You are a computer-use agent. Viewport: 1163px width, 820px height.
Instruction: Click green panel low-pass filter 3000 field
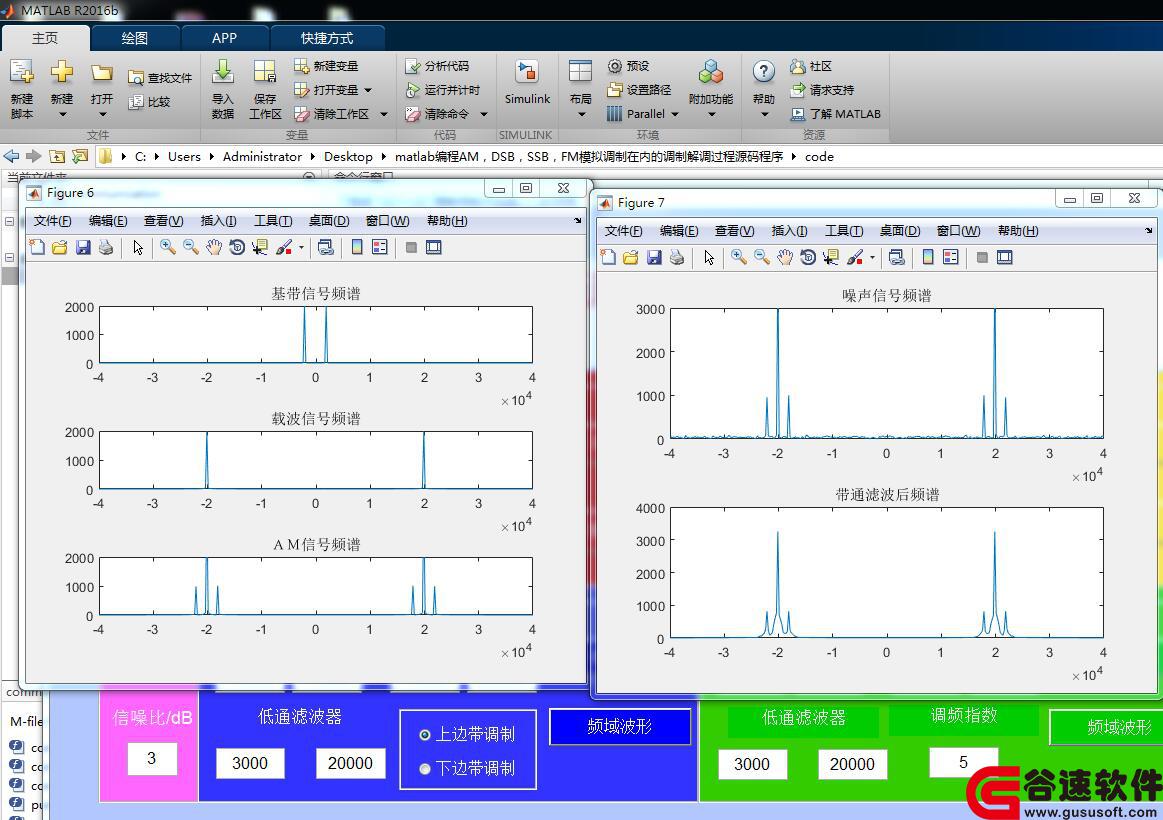click(x=752, y=764)
